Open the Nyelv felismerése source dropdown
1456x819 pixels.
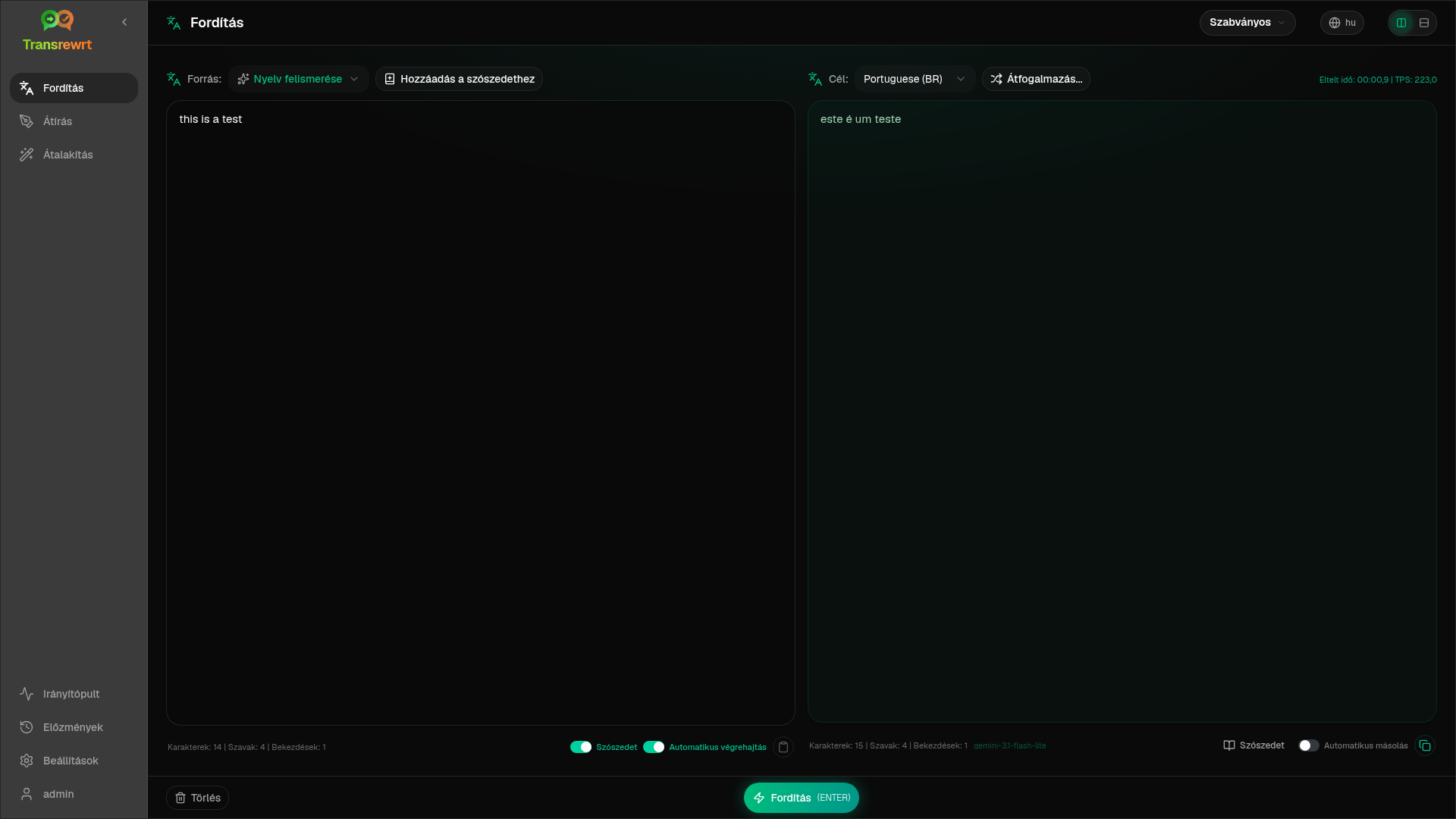click(298, 79)
